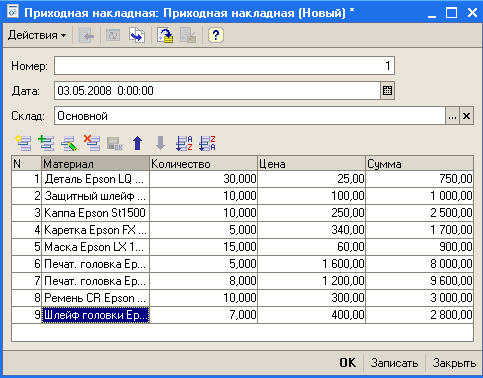This screenshot has width=483, height=378.
Task: Save the document with Записать
Action: (x=394, y=363)
